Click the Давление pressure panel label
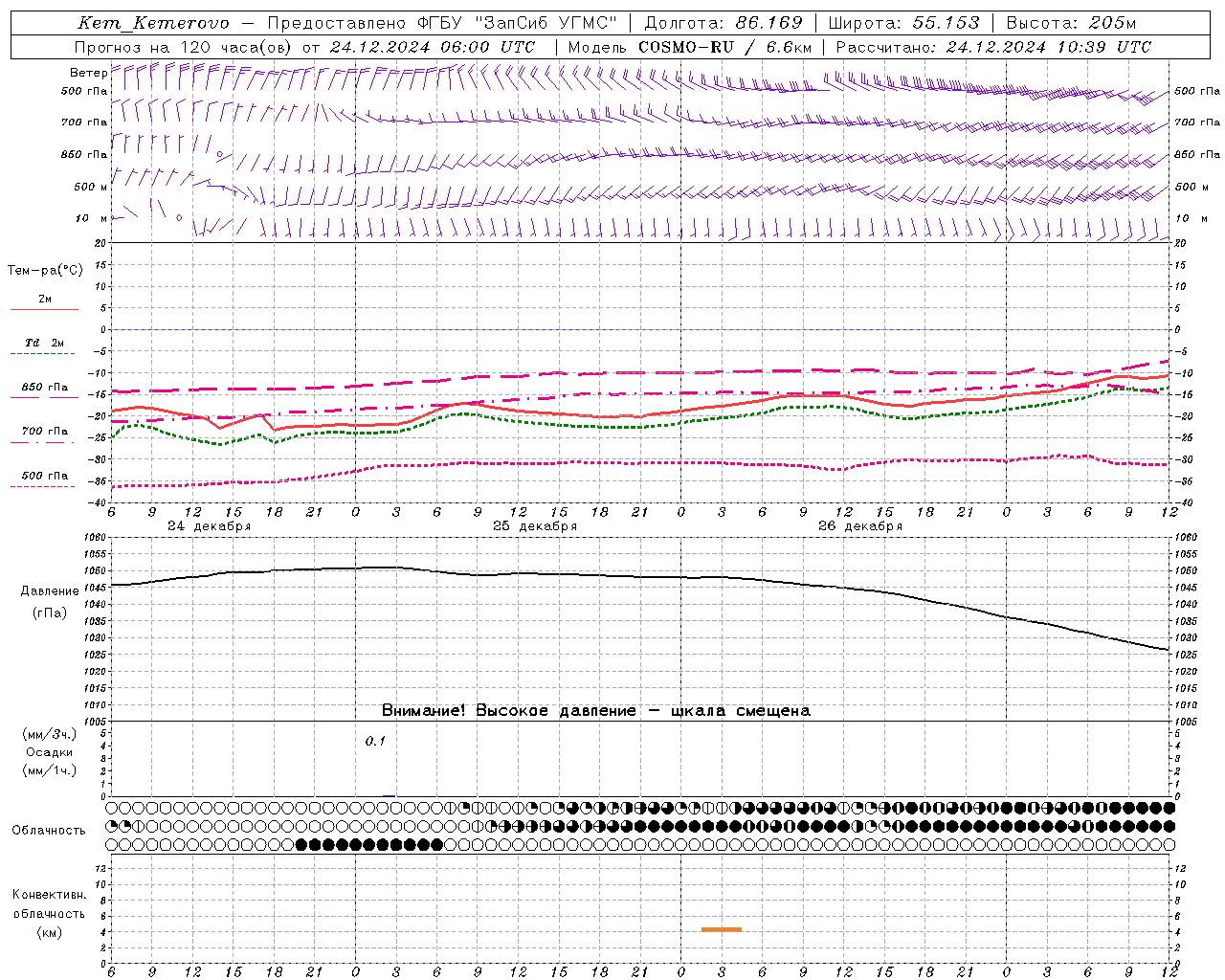 pos(49,591)
